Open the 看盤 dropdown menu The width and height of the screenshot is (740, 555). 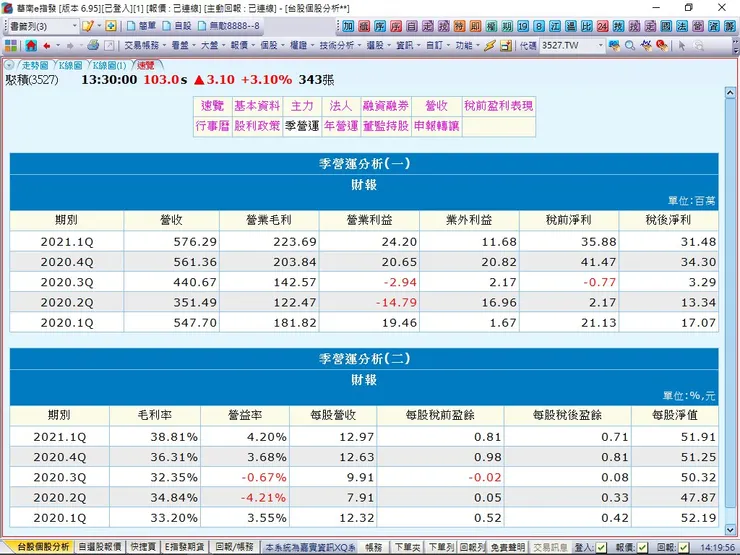184,45
